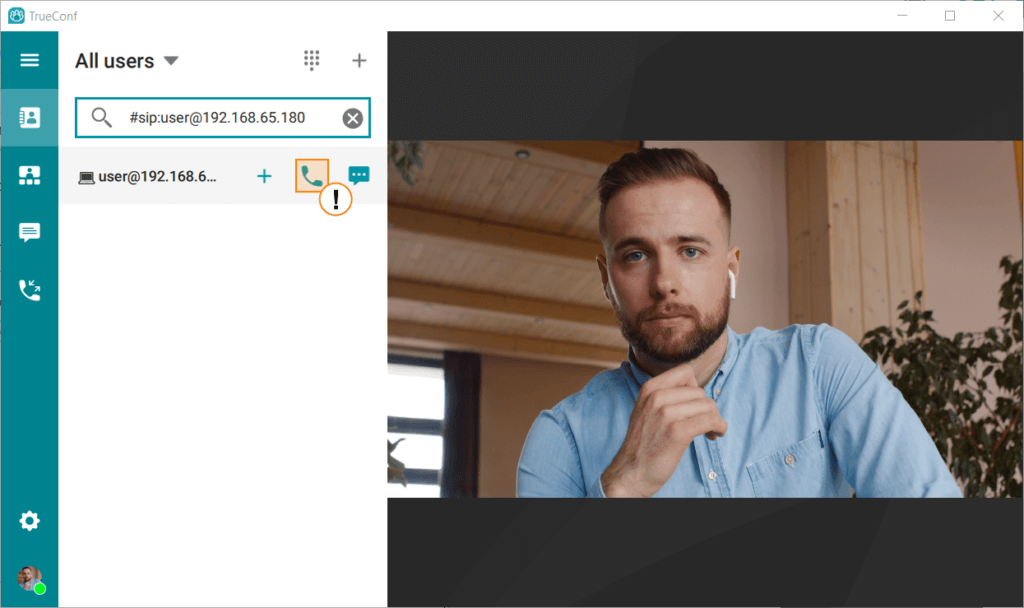Open your profile via the avatar thumbnail

coord(29,578)
